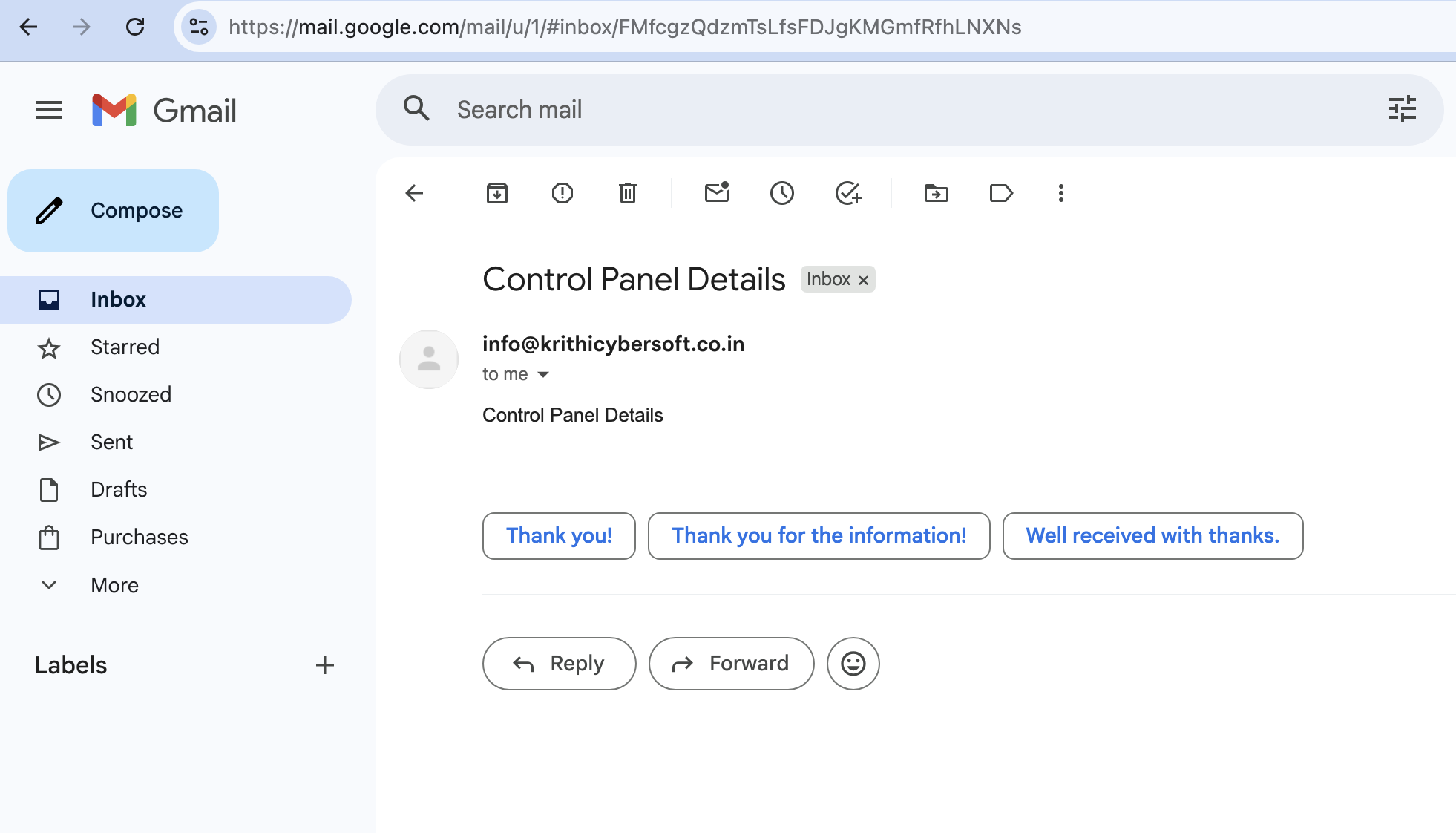Click the Search mail field
The width and height of the screenshot is (1456, 833).
click(x=891, y=110)
